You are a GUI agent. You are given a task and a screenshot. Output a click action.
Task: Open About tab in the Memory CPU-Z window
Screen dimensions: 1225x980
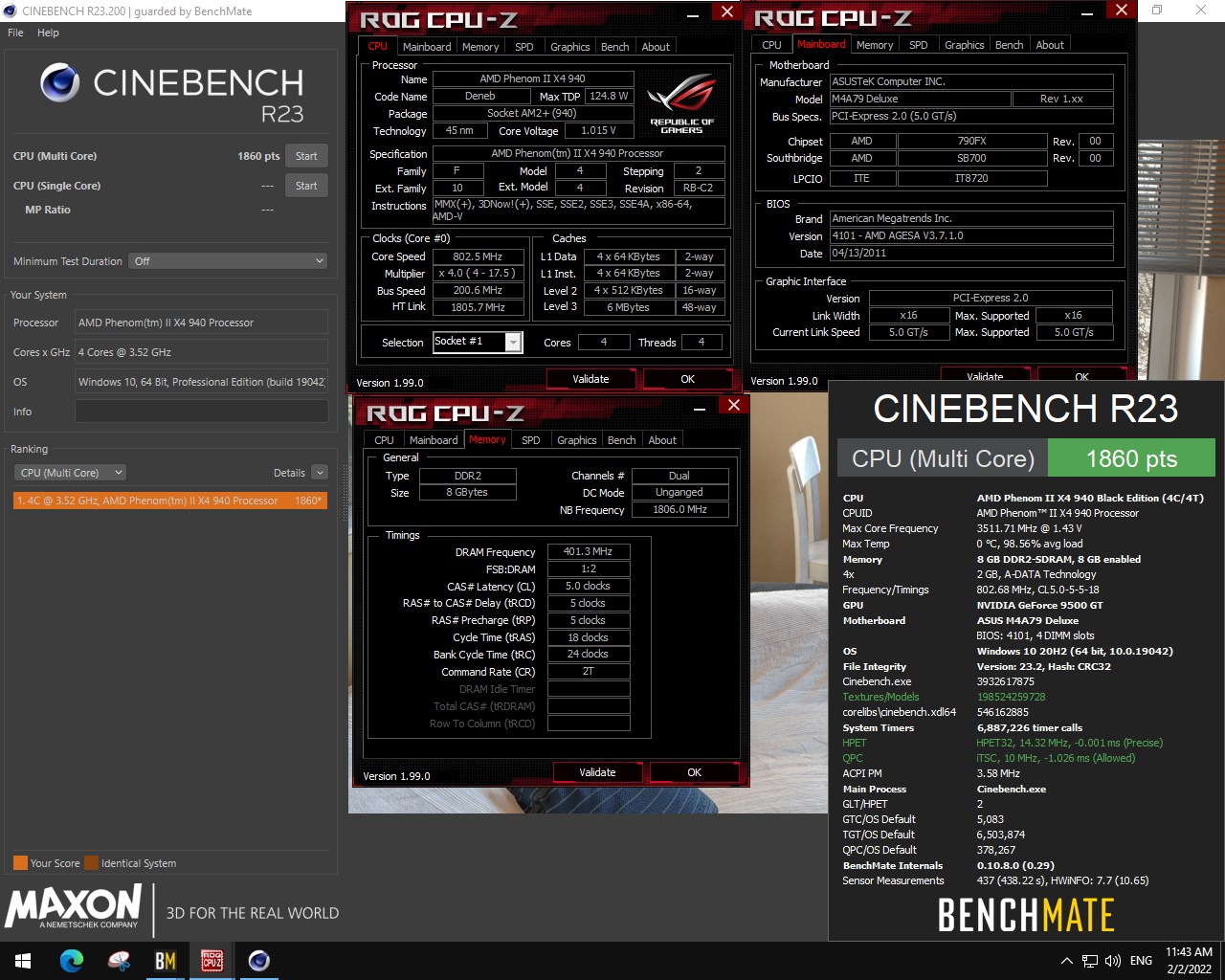click(662, 440)
